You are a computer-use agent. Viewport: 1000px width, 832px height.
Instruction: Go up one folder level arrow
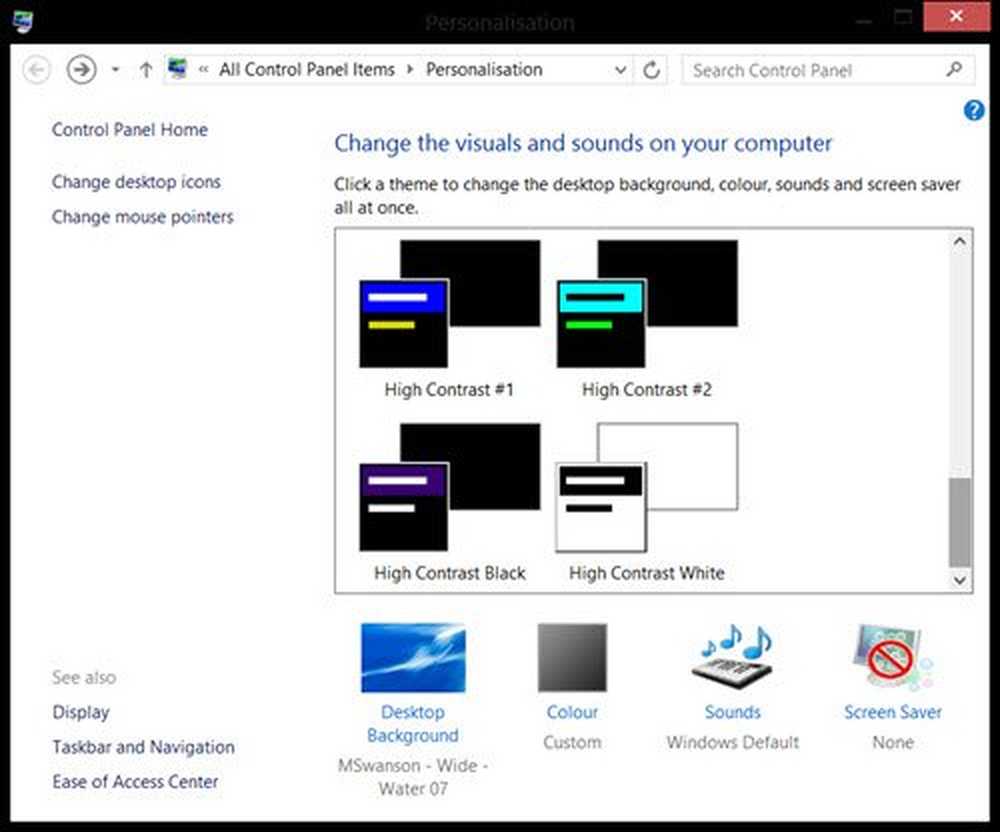tap(146, 70)
